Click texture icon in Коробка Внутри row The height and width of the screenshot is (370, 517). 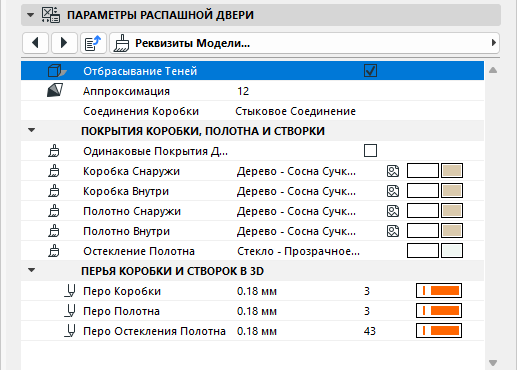tap(393, 191)
